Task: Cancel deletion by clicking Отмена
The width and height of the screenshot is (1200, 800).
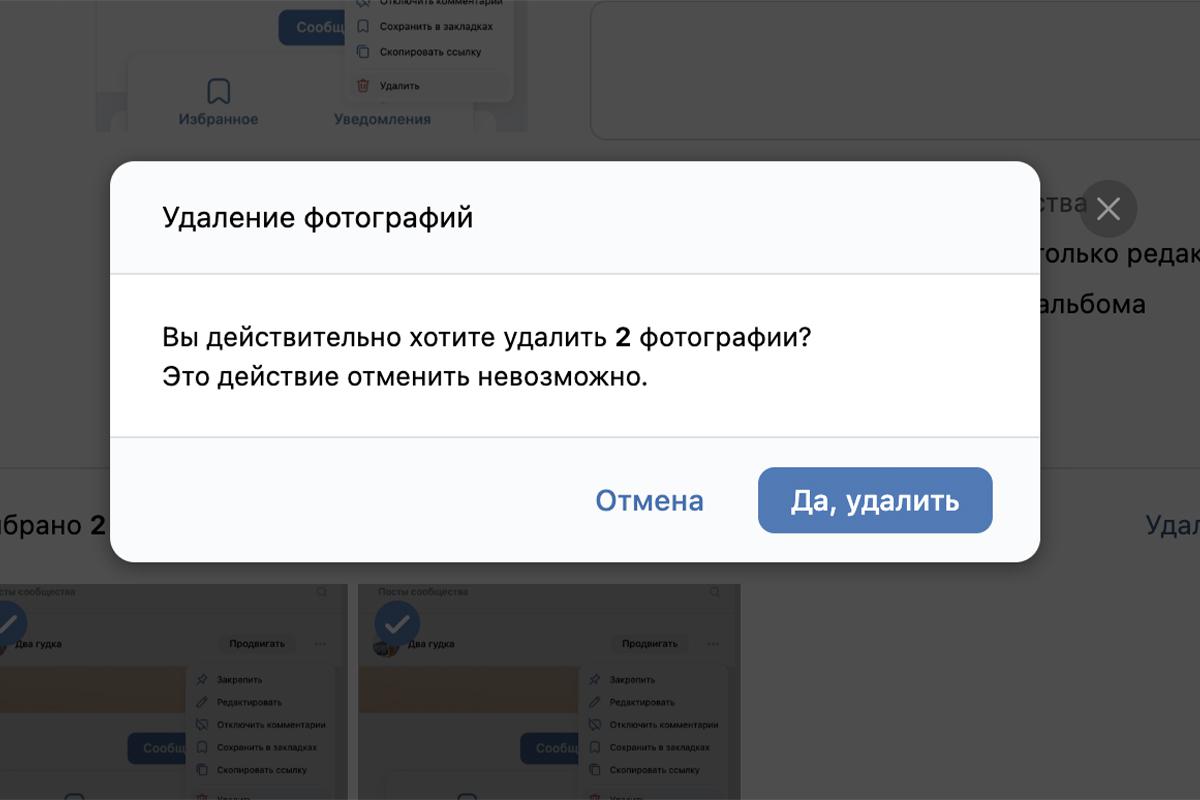Action: [649, 500]
